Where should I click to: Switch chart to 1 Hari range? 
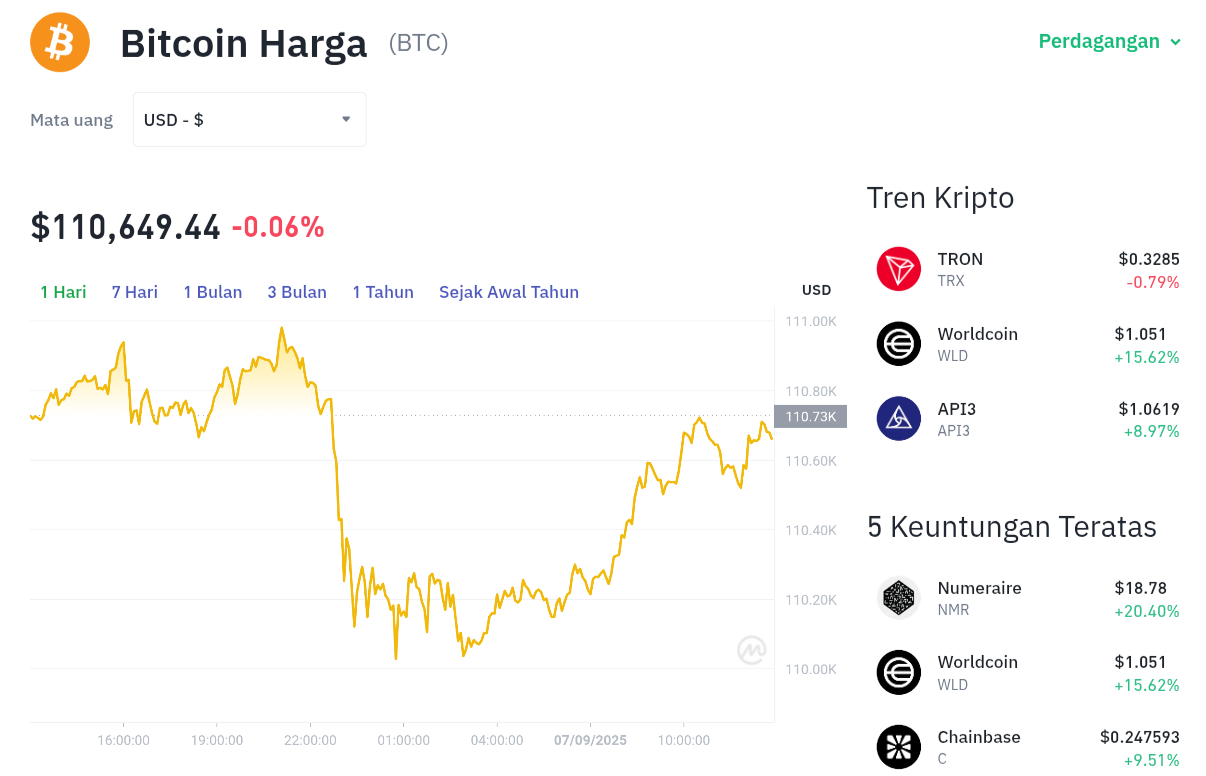[x=63, y=292]
